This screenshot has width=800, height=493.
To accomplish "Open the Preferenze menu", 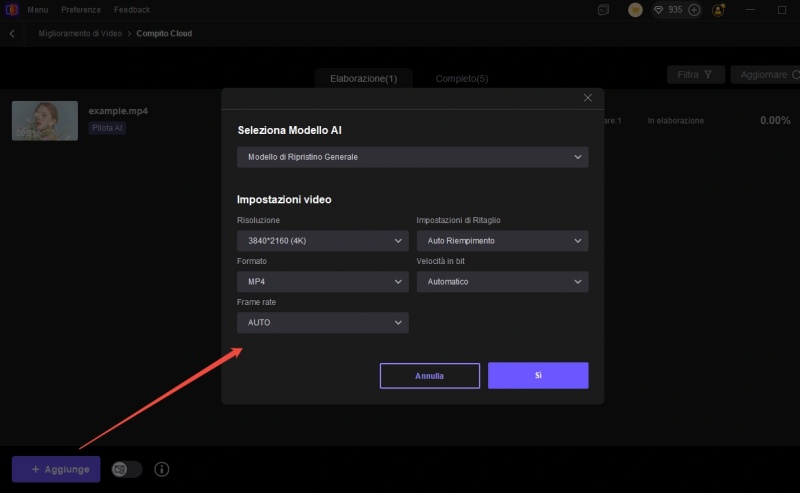I will click(x=81, y=9).
